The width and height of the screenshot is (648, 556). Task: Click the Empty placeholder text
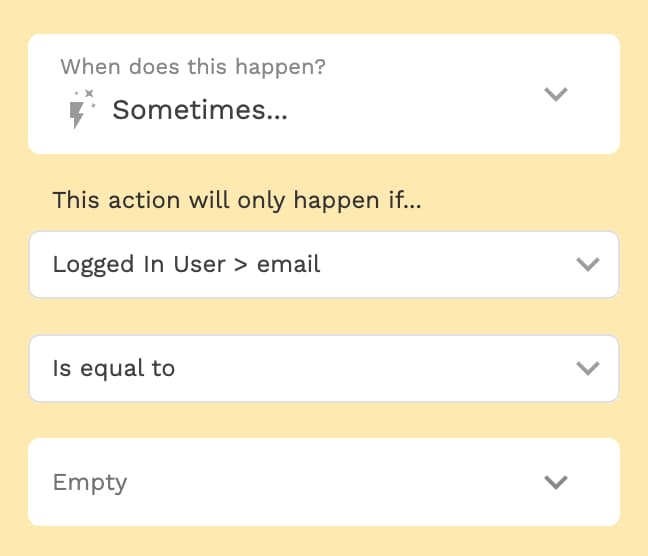point(90,483)
